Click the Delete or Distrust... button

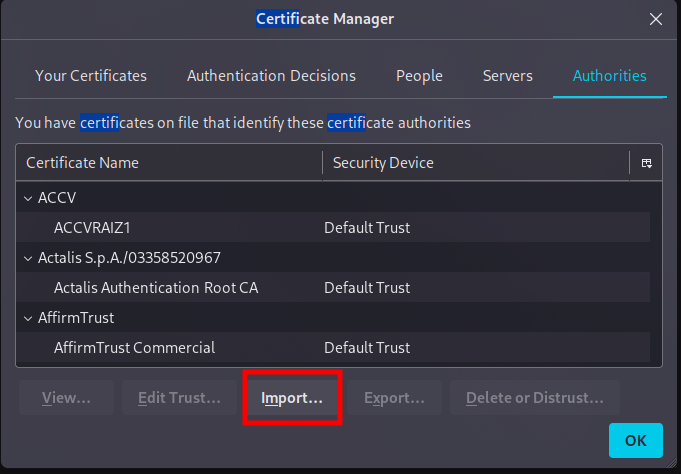[534, 398]
